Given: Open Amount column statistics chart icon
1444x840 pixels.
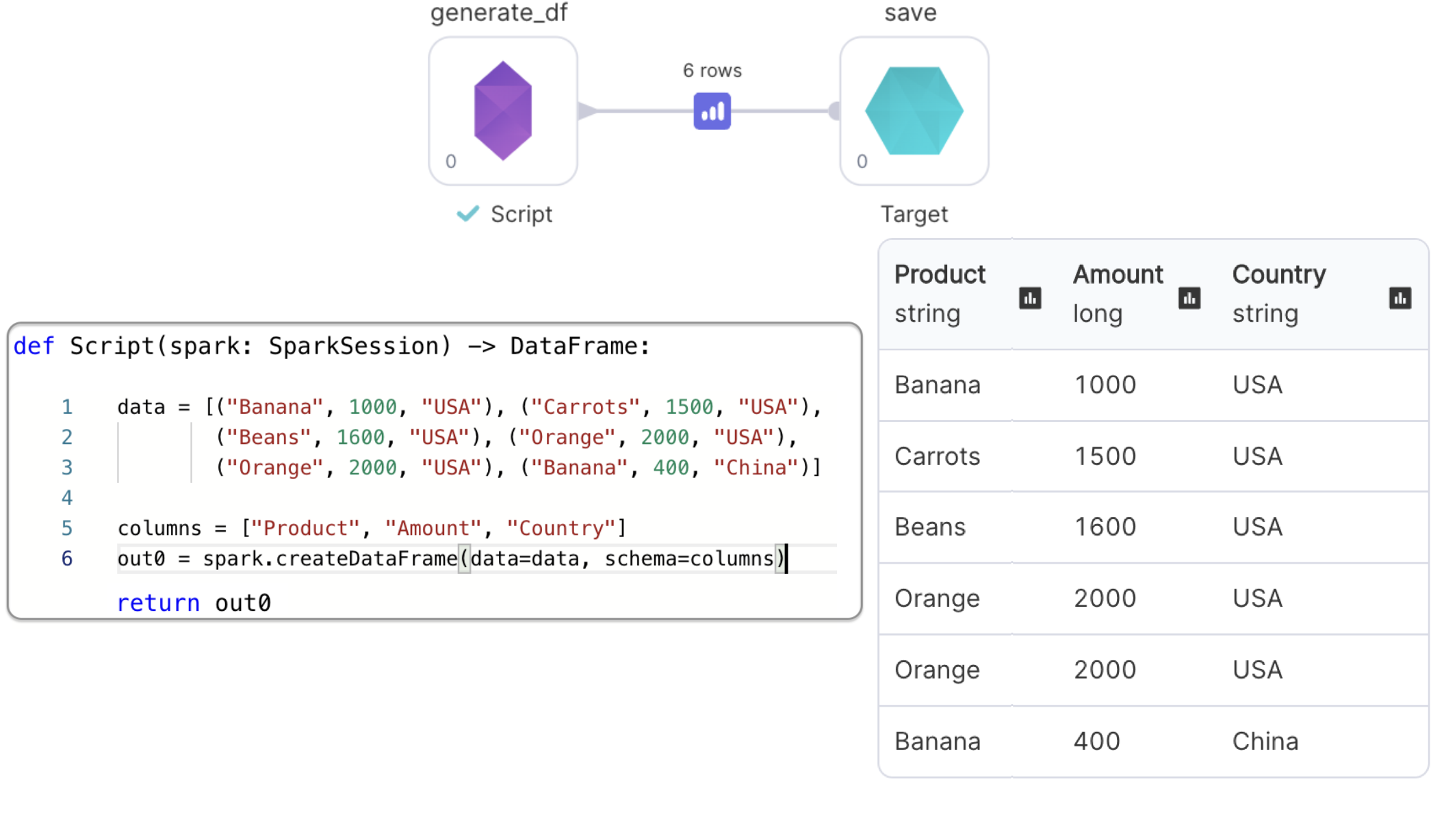Looking at the screenshot, I should (1189, 298).
